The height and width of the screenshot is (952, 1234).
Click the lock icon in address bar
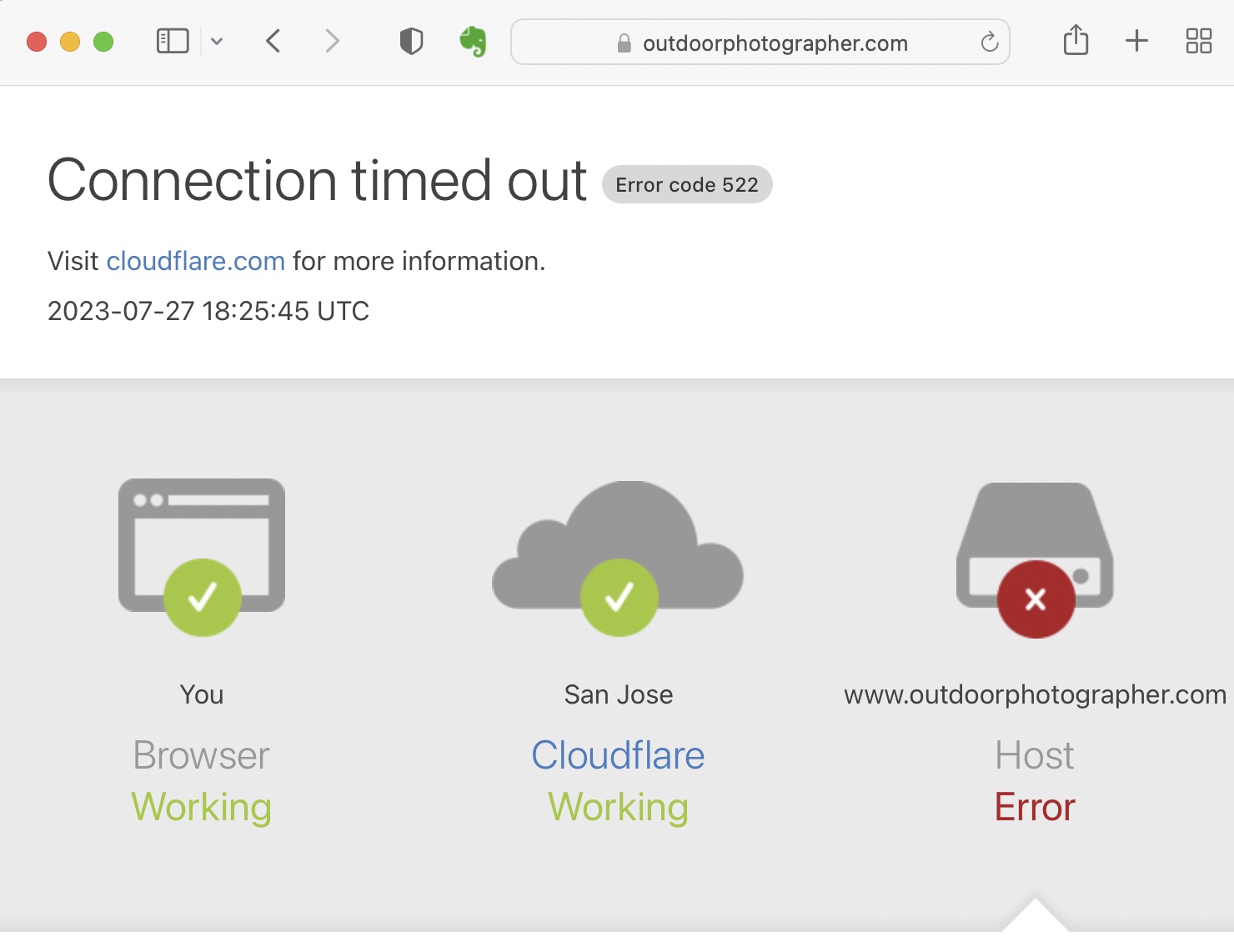point(624,43)
